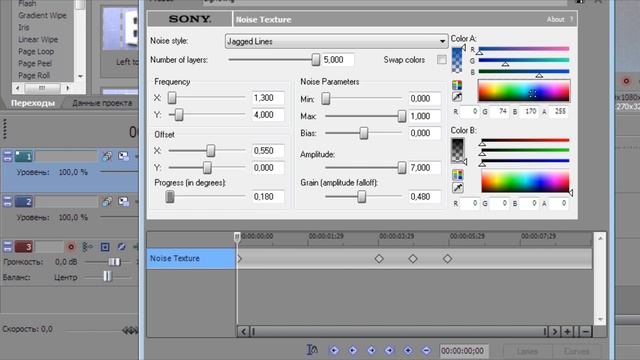Click the Bias slider handle
Screen dimensions: 640x360
click(x=364, y=133)
